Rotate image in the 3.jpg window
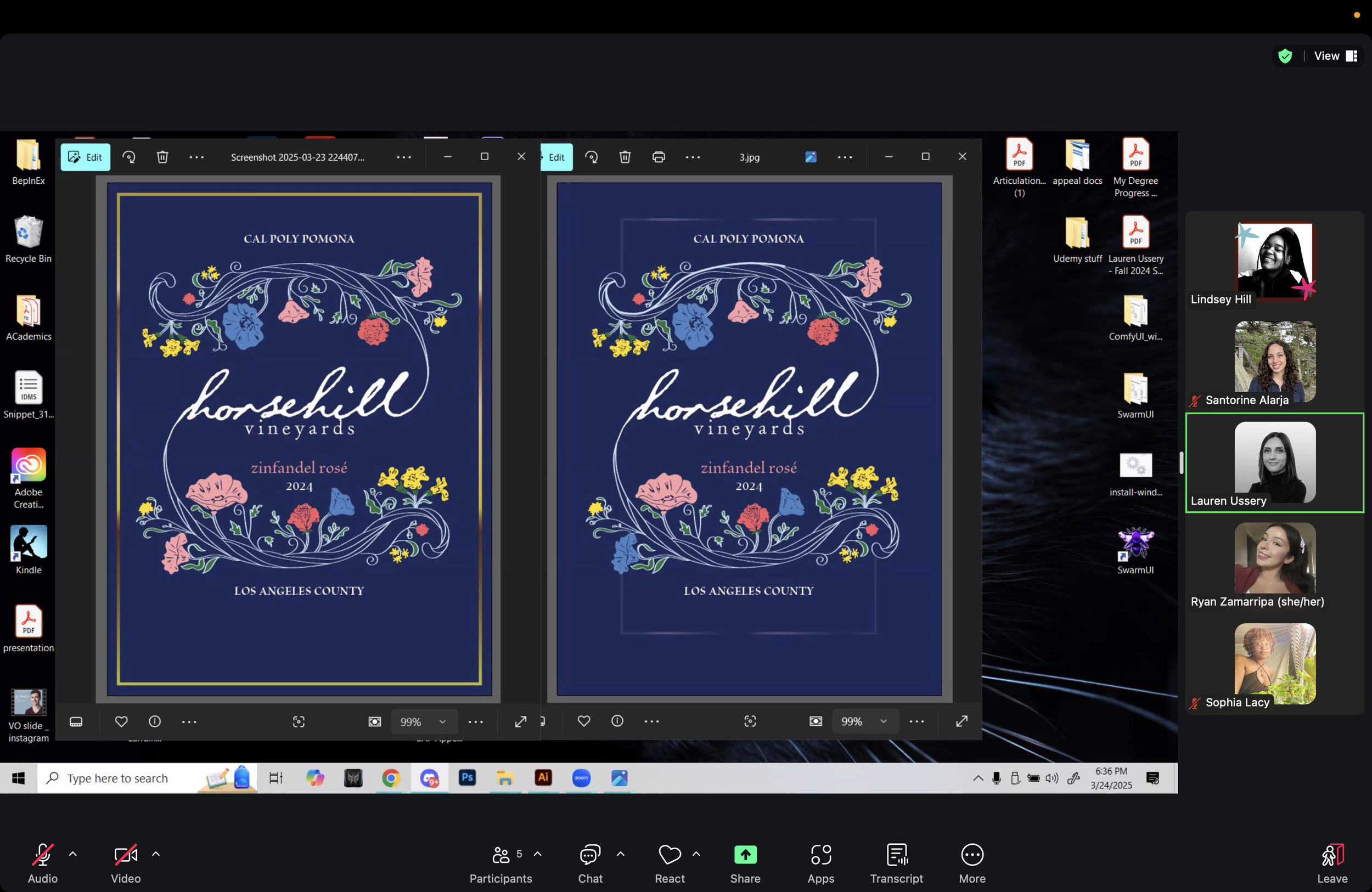 click(x=592, y=157)
